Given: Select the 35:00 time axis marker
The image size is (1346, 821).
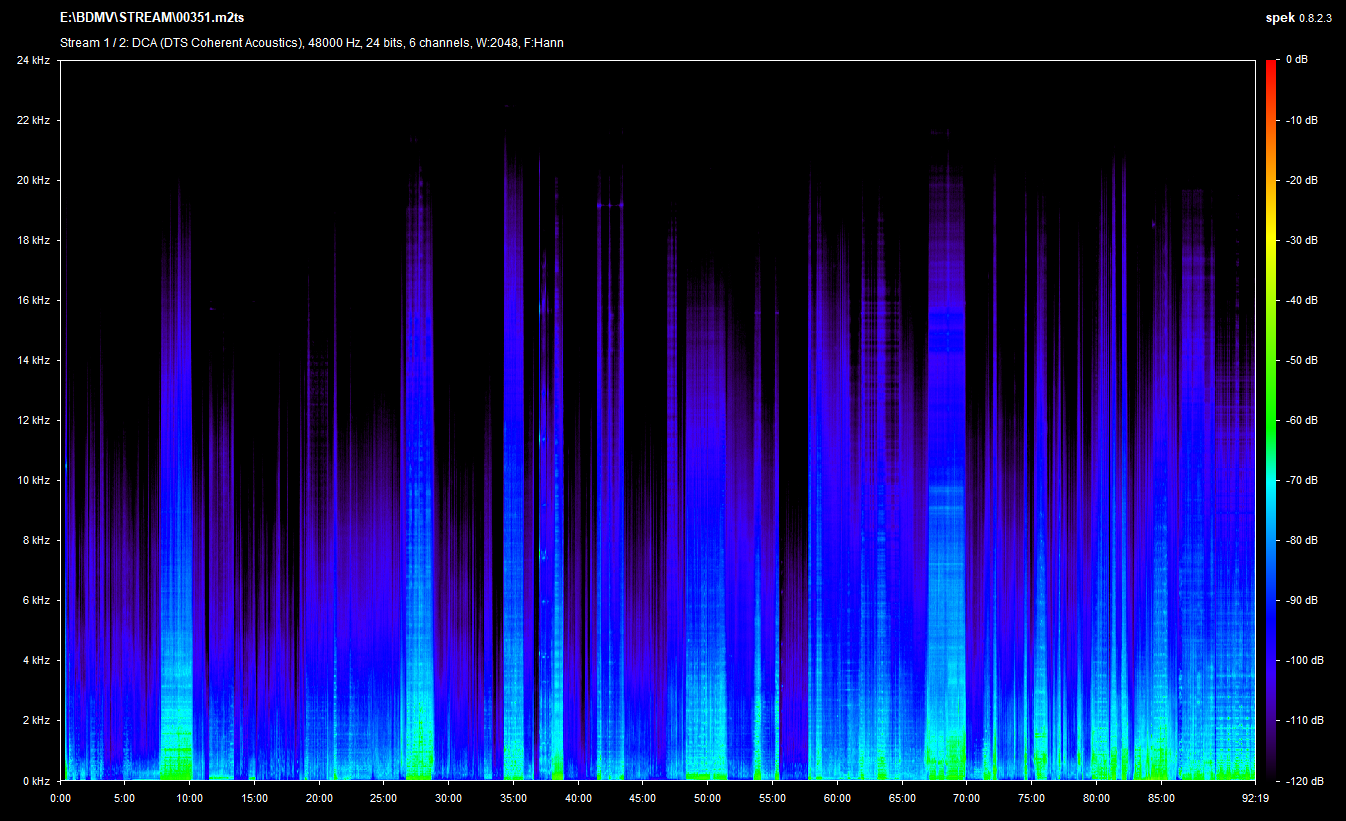Looking at the screenshot, I should (513, 798).
